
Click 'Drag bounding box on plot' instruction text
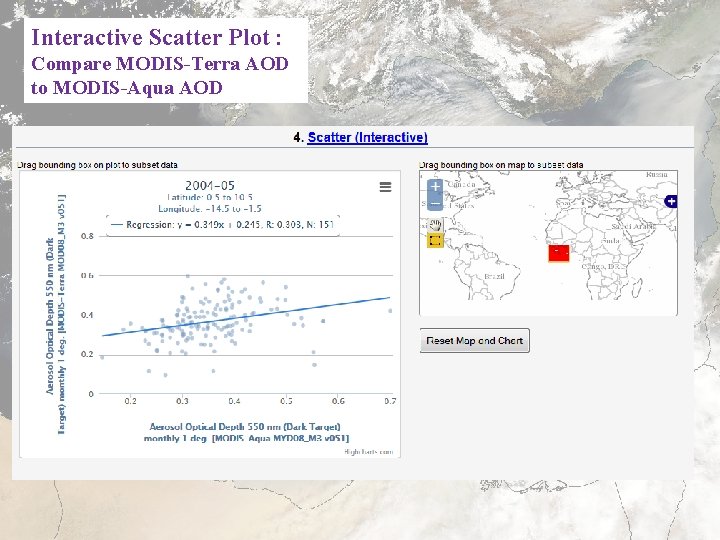click(x=97, y=165)
